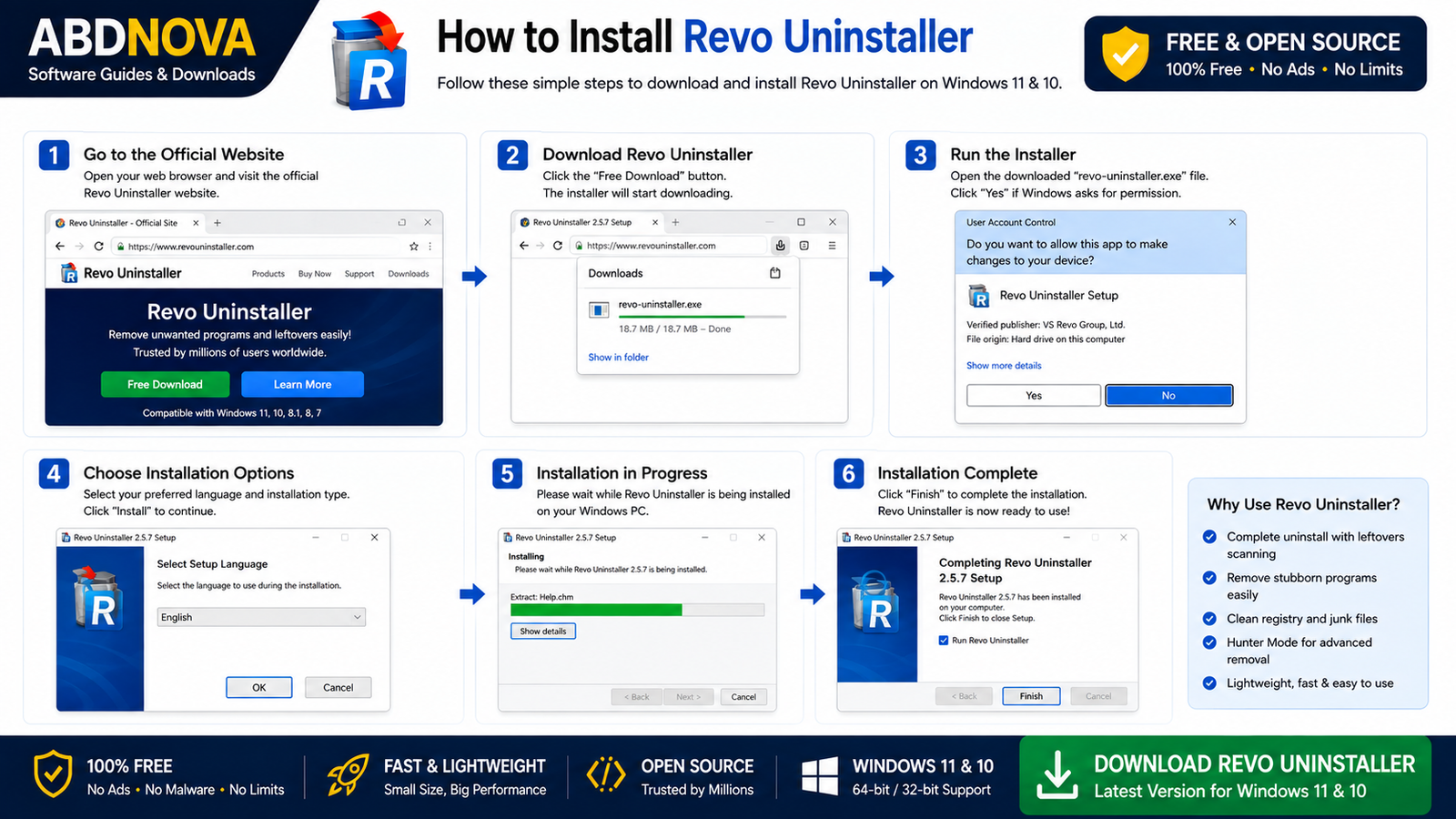Click the address bar in step 2 browser
The image size is (1456, 819).
click(x=669, y=246)
